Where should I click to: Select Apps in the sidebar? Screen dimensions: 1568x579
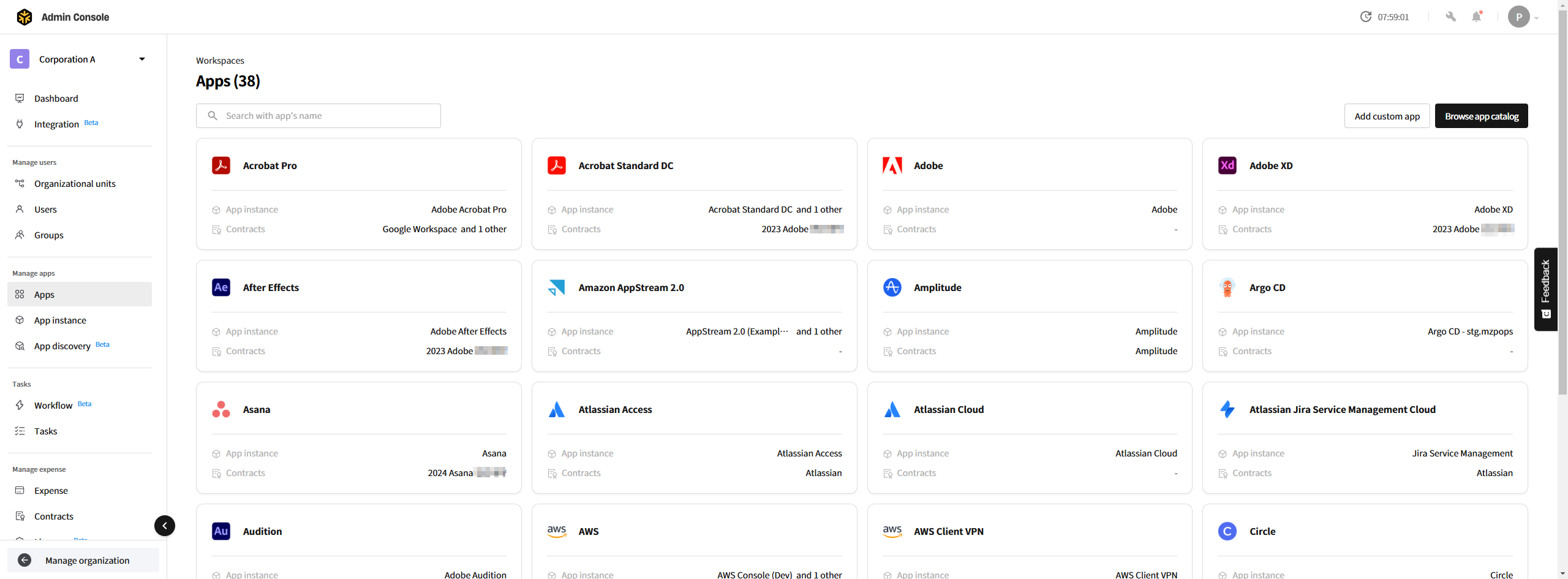(80, 295)
